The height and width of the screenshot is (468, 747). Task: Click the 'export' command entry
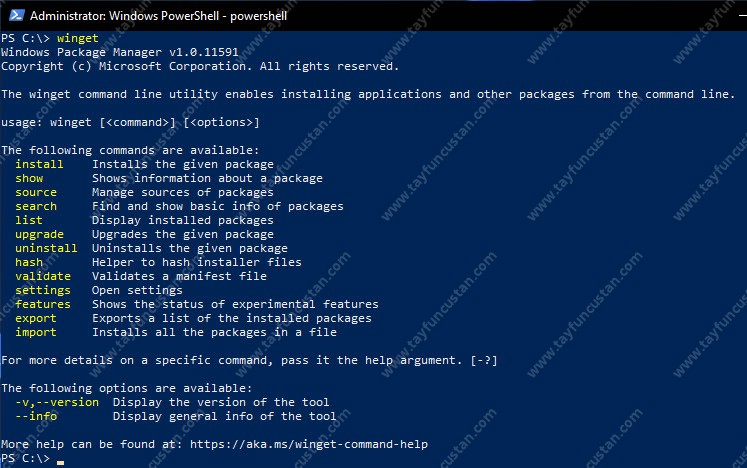36,318
